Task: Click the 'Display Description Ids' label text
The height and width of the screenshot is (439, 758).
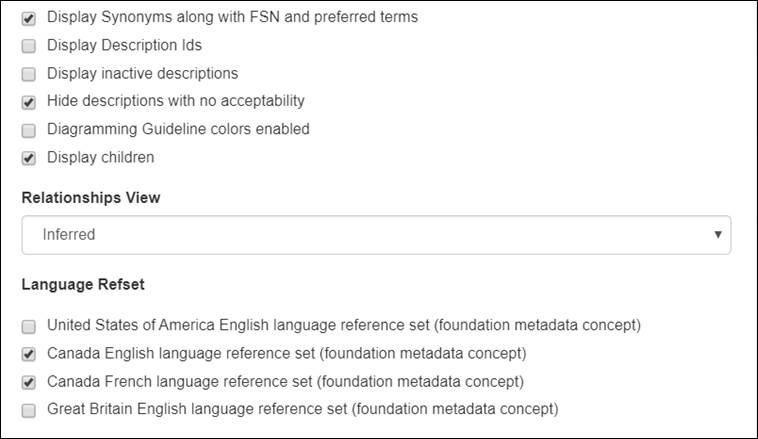Action: (124, 45)
